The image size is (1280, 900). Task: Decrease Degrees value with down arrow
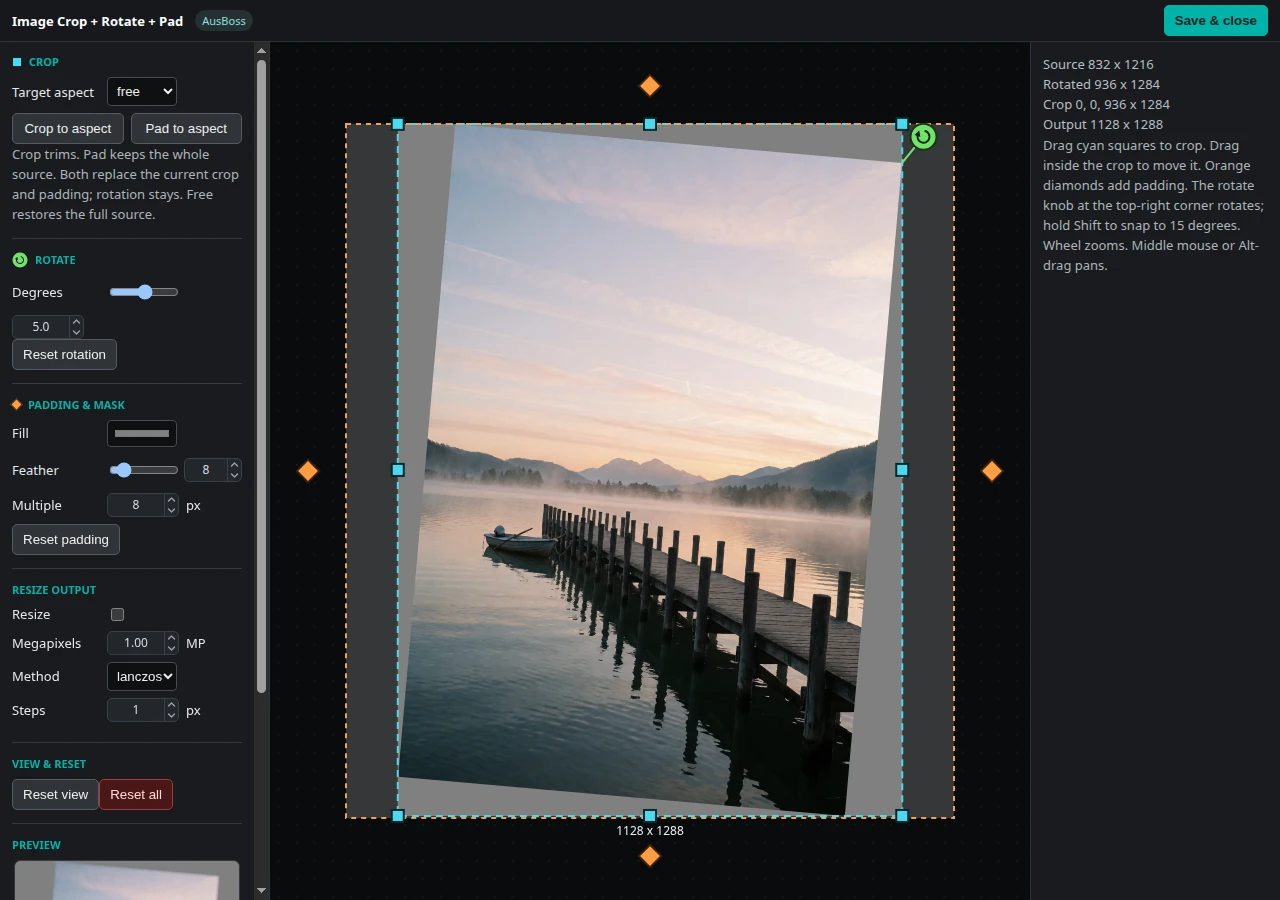coord(77,332)
